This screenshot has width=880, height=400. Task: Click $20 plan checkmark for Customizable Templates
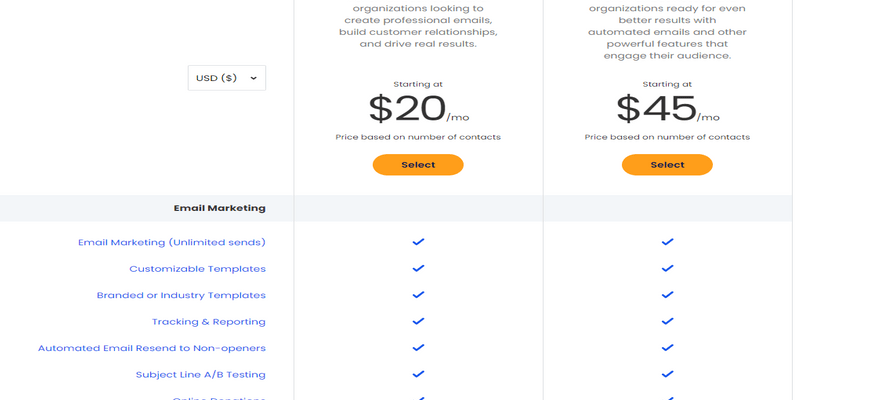click(x=418, y=269)
